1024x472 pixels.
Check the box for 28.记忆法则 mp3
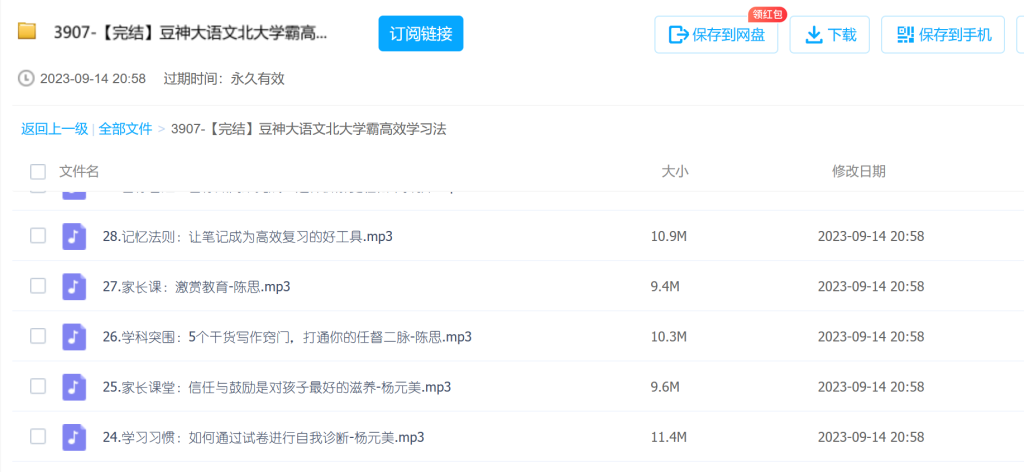tap(38, 236)
